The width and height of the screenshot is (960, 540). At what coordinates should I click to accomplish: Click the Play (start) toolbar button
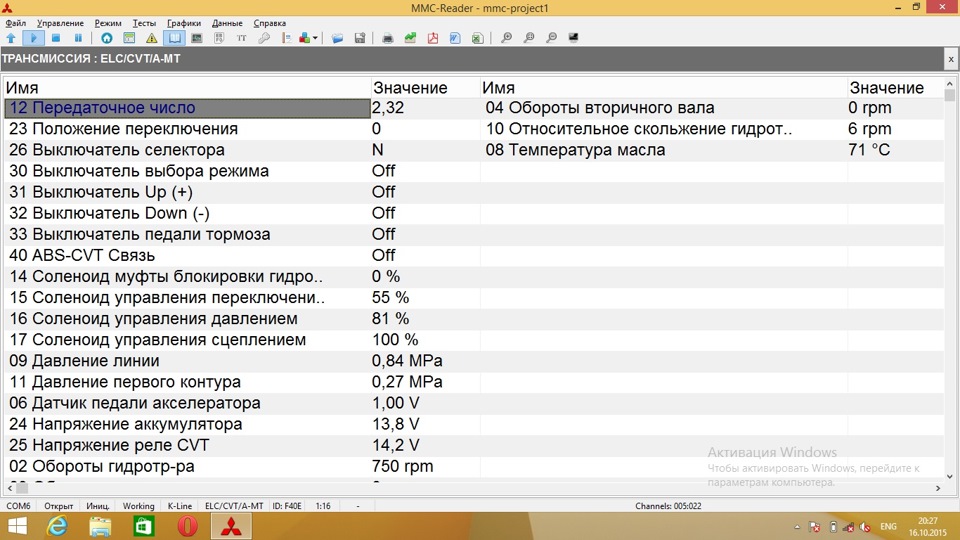pyautogui.click(x=33, y=38)
